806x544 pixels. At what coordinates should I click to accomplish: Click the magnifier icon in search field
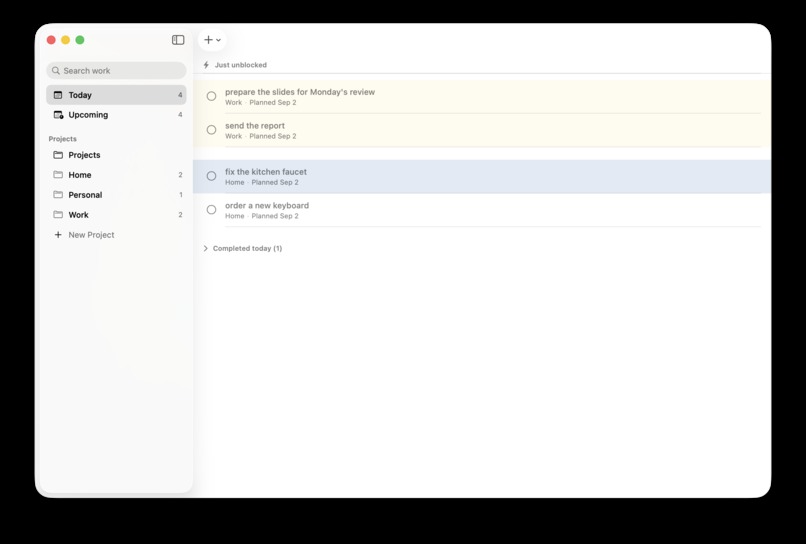56,70
